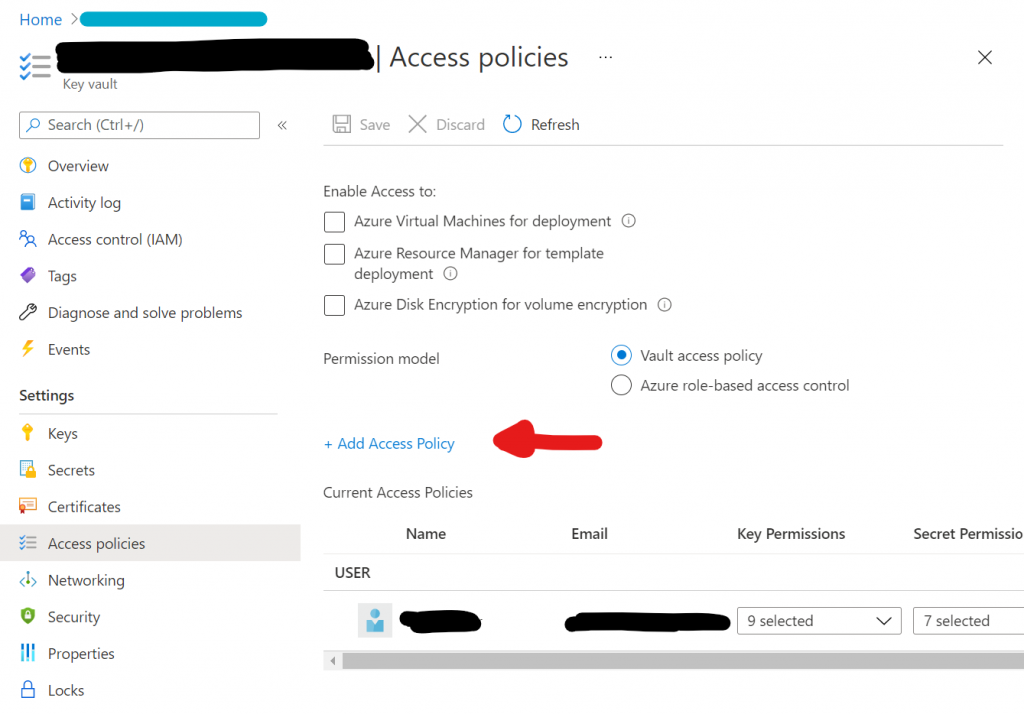This screenshot has width=1024, height=714.
Task: Close the Access policies blade
Action: (985, 57)
